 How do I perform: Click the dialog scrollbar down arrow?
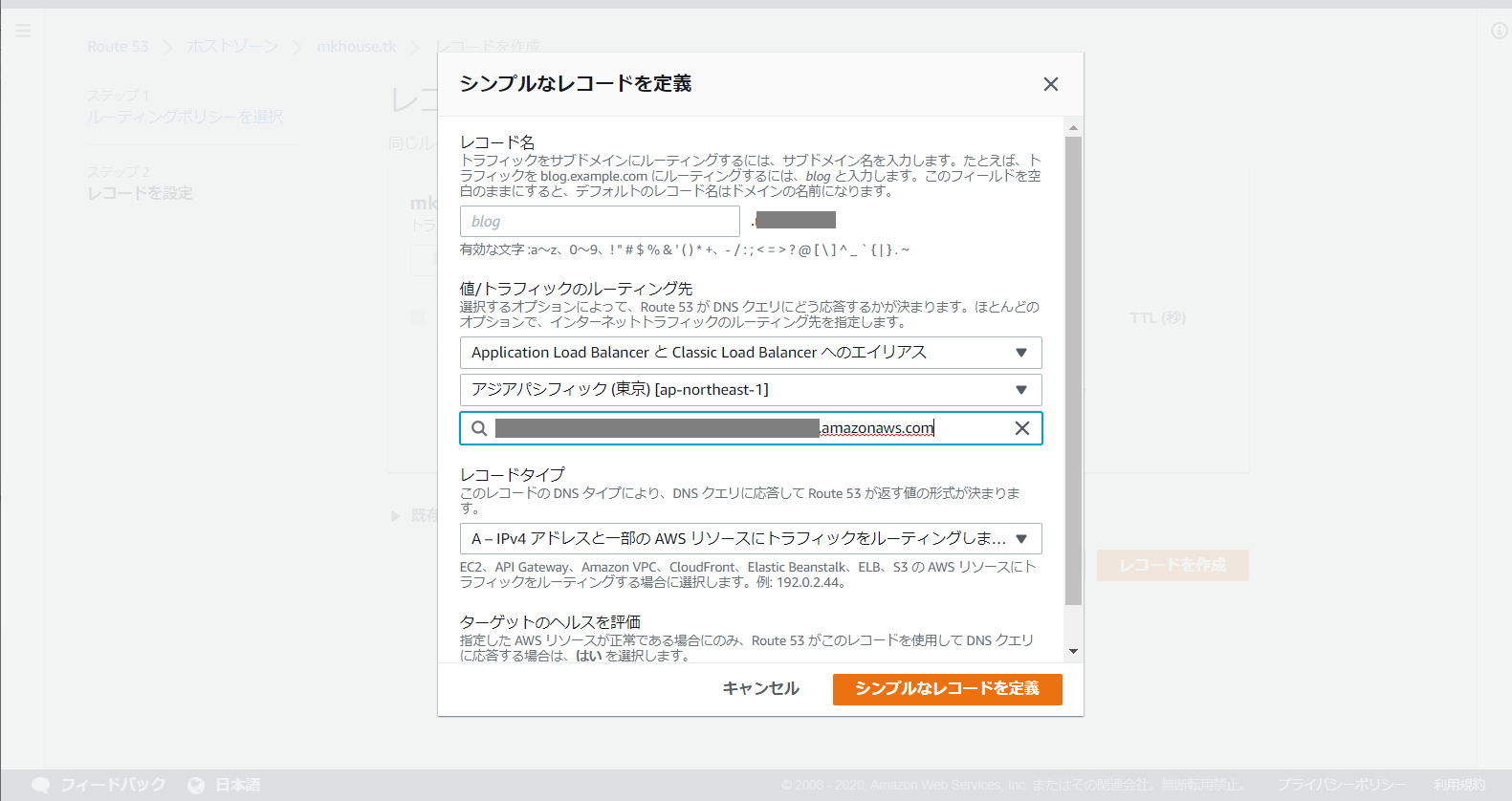coord(1073,652)
